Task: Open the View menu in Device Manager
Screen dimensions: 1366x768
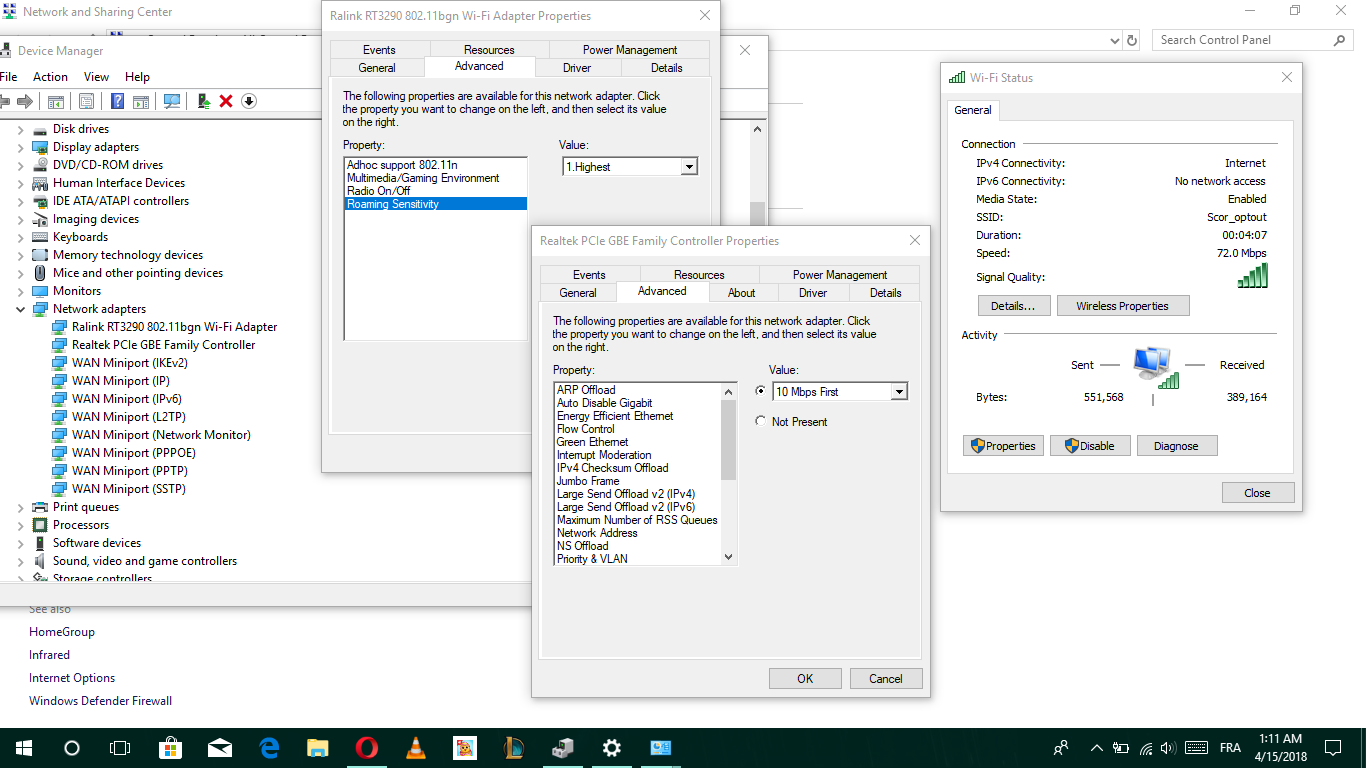Action: point(97,77)
